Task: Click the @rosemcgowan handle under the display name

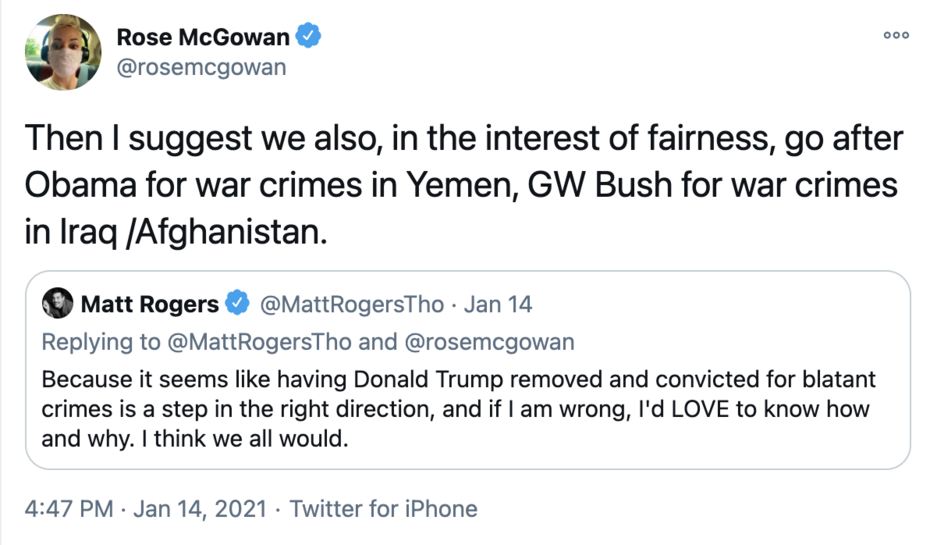Action: (x=201, y=68)
